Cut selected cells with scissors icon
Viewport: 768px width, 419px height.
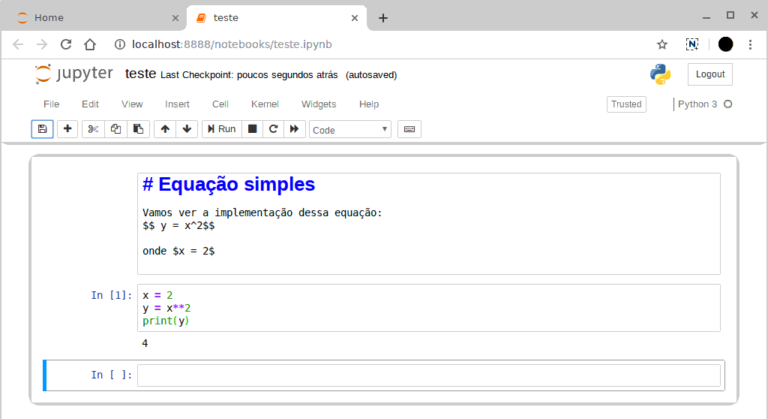pyautogui.click(x=93, y=129)
